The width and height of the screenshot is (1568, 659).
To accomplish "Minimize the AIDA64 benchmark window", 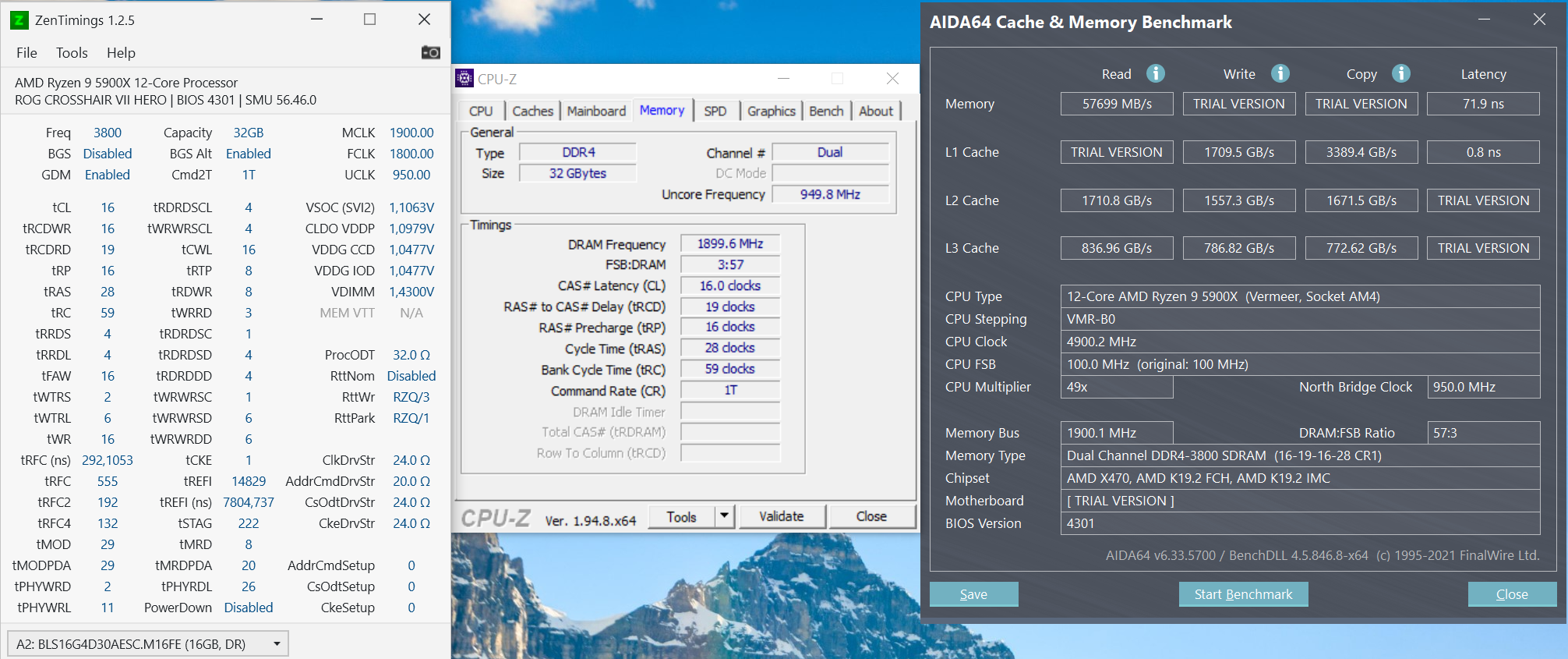I will point(1484,19).
